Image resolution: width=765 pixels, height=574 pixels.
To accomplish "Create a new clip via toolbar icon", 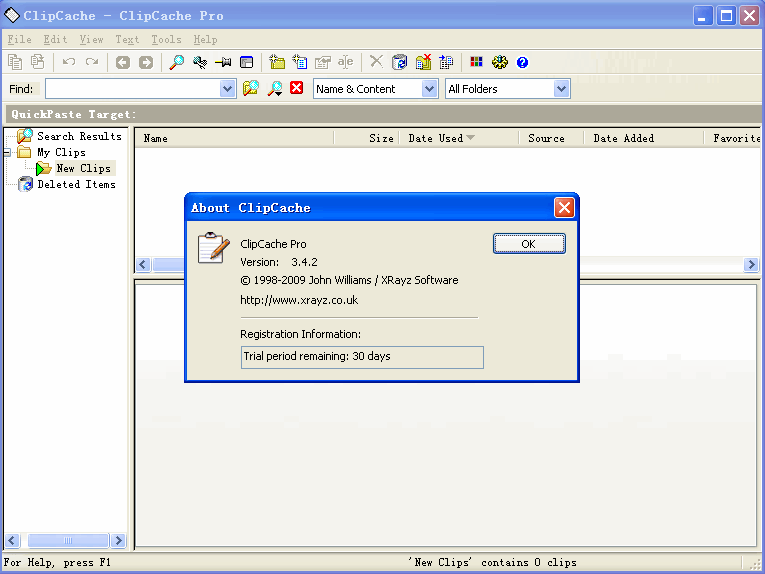I will (x=300, y=62).
